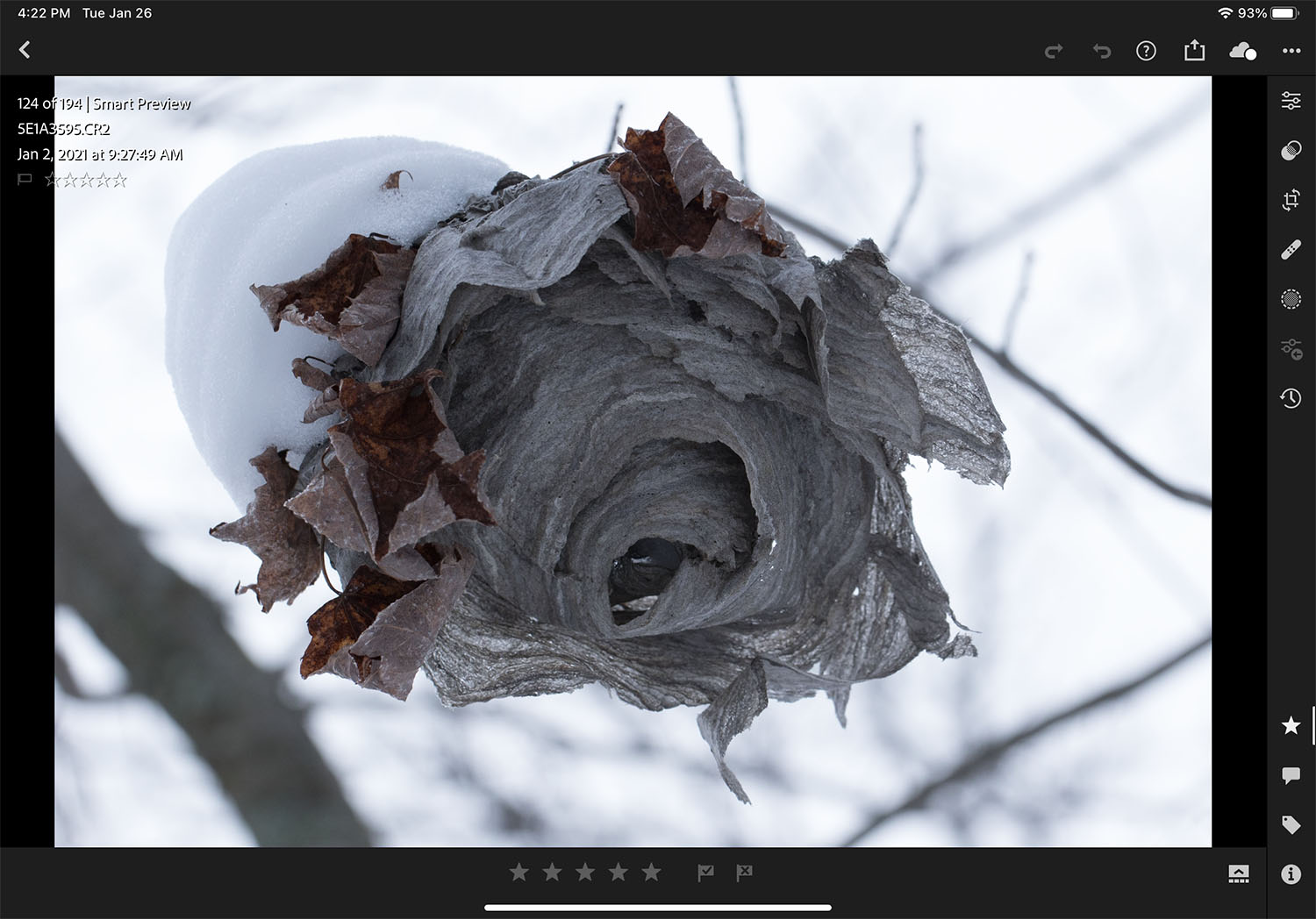This screenshot has height=919, width=1316.
Task: Give the photo a one-star rating
Action: 519,872
